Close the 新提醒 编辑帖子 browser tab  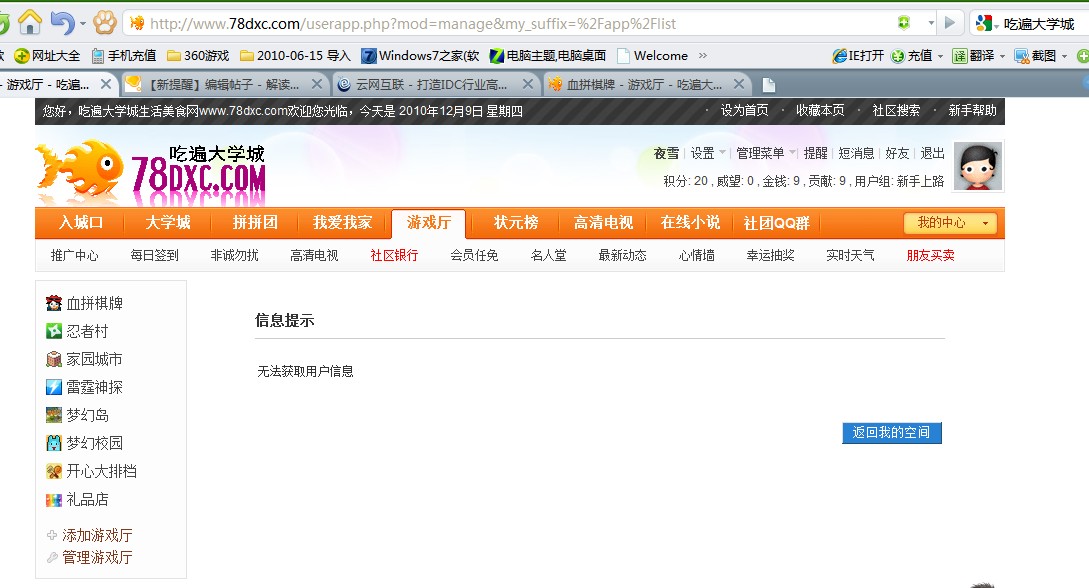point(317,85)
